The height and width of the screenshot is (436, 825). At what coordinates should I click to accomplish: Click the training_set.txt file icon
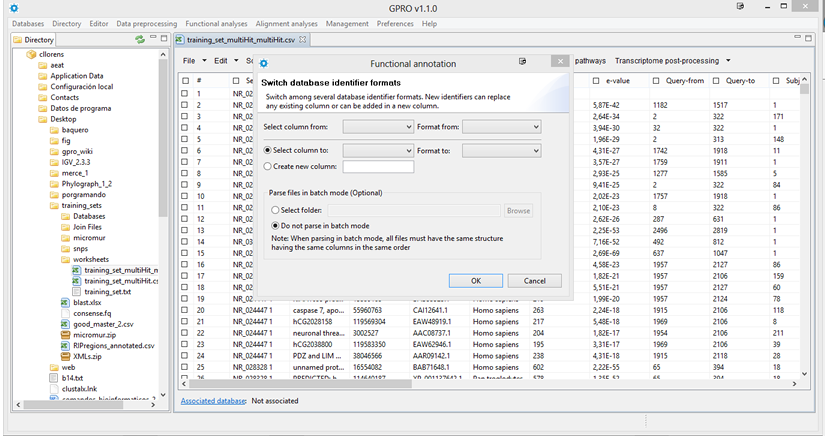tap(77, 291)
